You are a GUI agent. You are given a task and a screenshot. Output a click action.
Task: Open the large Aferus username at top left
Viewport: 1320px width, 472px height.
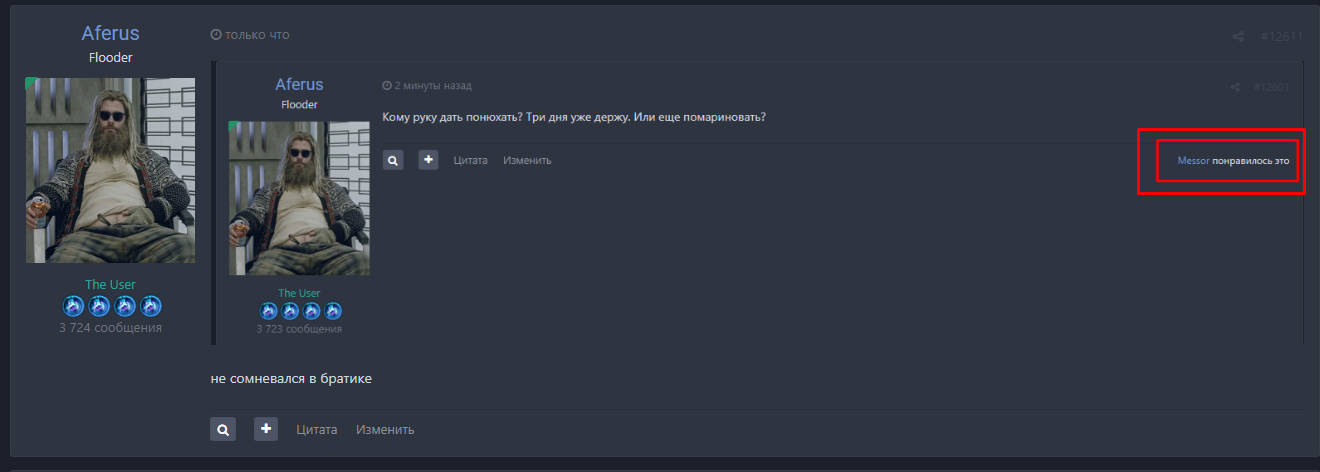point(110,34)
